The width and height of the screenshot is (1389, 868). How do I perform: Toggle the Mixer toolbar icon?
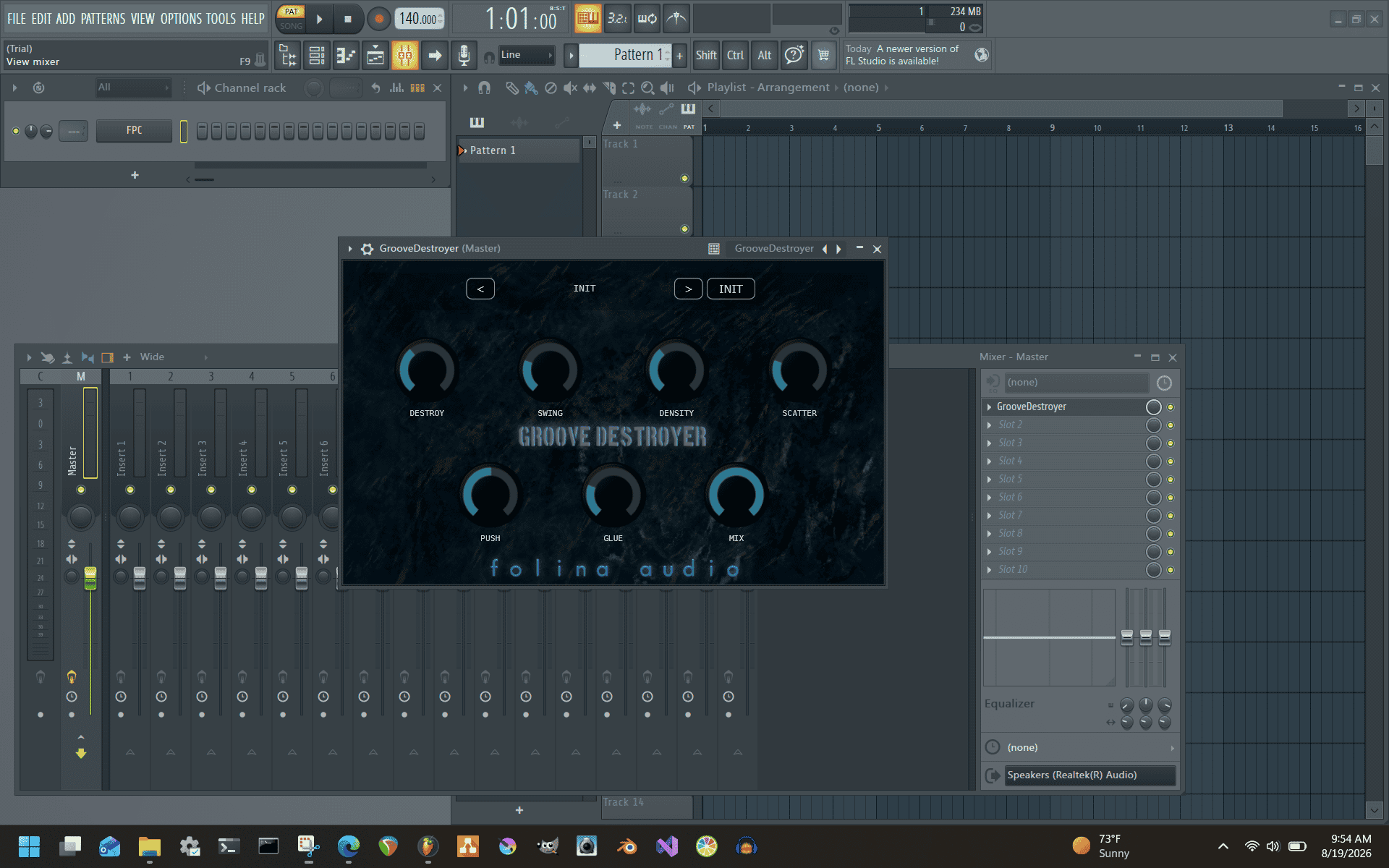[x=405, y=55]
